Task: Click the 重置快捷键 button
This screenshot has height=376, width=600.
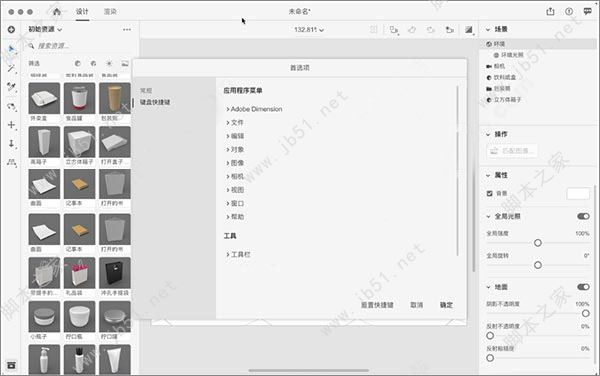Action: (x=377, y=305)
